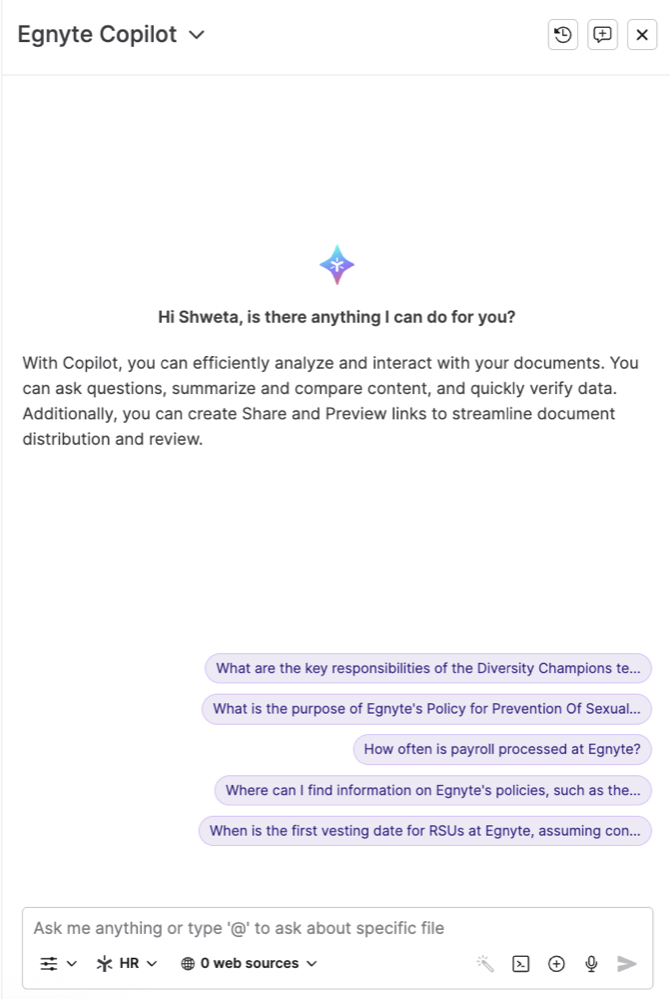Click the globe icon next to web sources
Image resolution: width=670 pixels, height=999 pixels.
tap(186, 963)
